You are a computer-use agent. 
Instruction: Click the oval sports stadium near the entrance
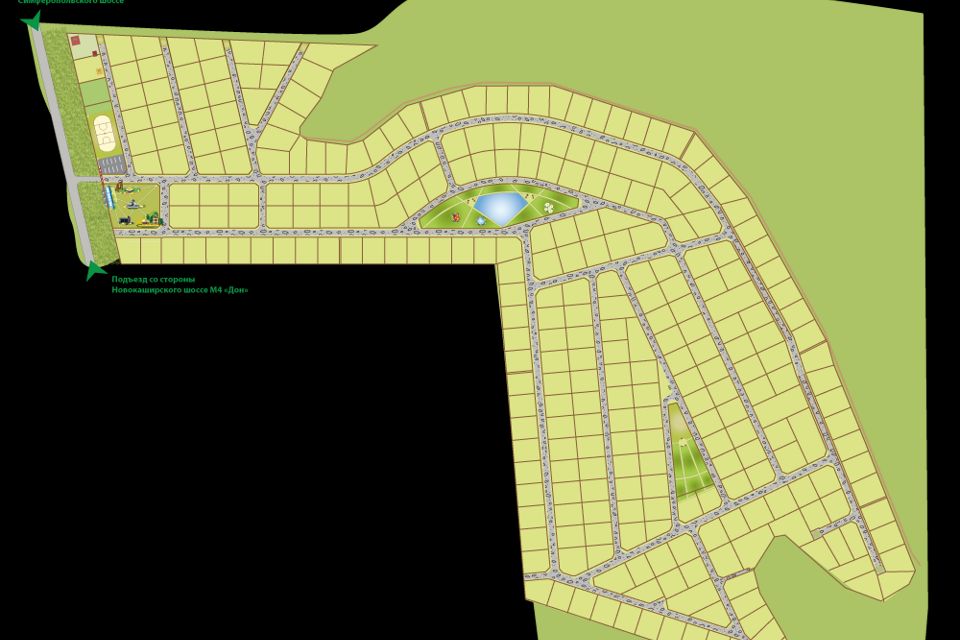104,133
